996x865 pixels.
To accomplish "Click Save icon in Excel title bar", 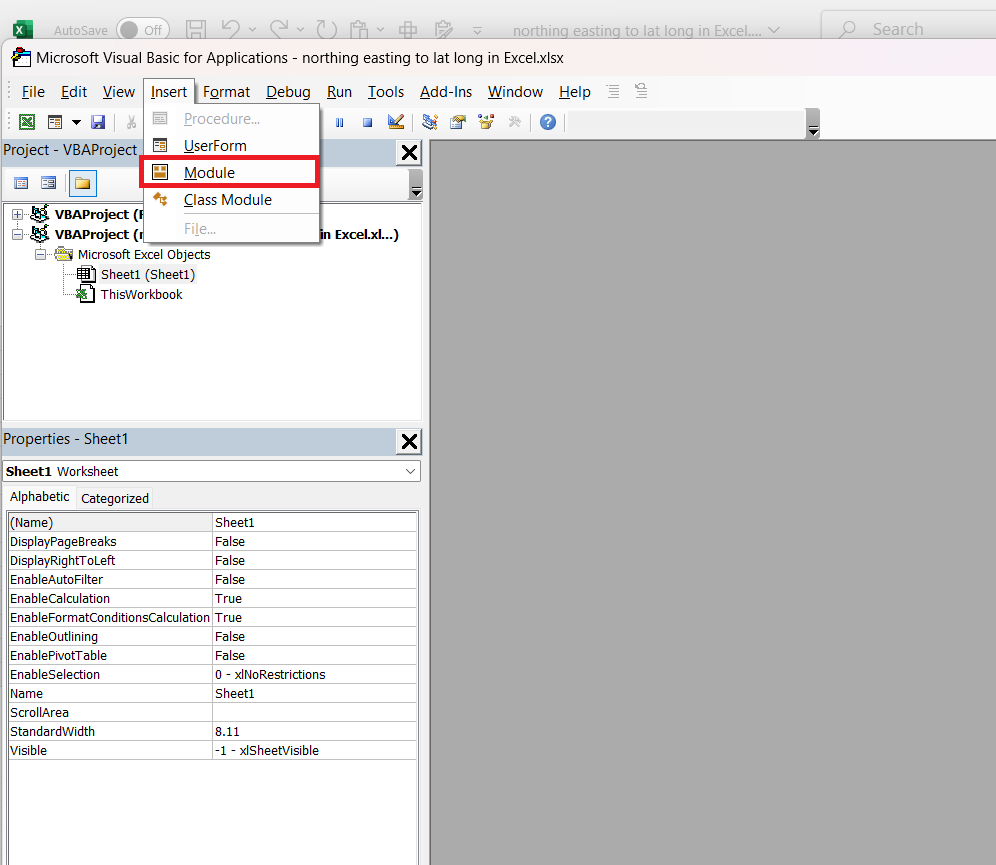I will (x=196, y=29).
